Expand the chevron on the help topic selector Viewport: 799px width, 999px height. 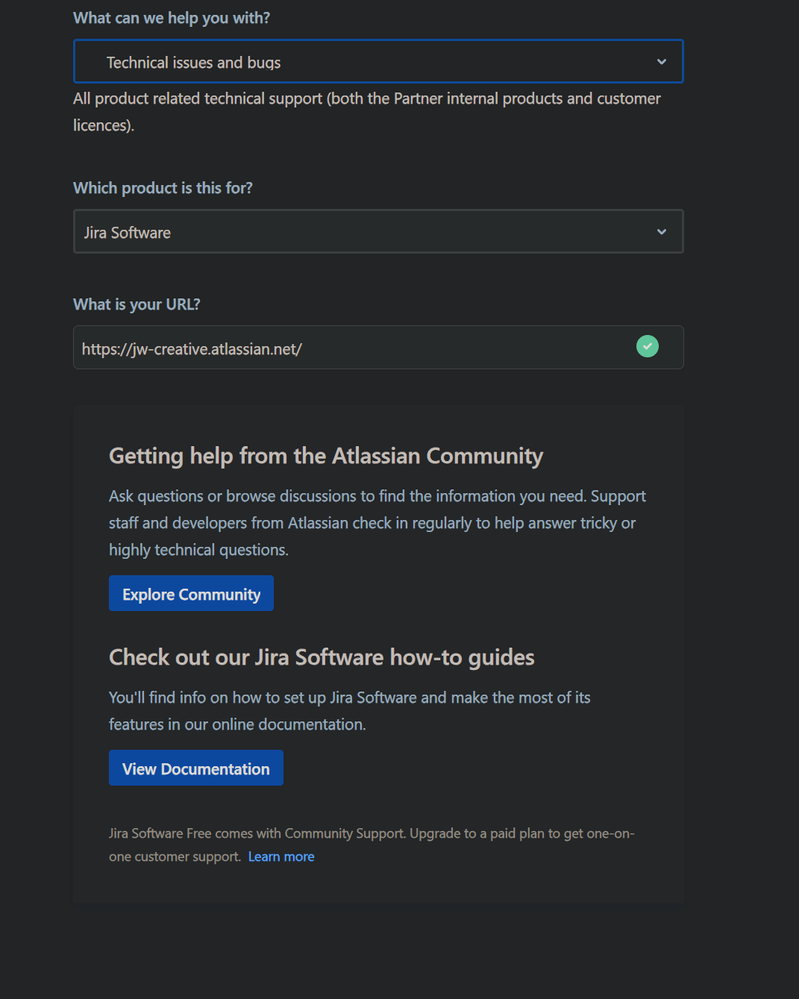click(x=661, y=62)
